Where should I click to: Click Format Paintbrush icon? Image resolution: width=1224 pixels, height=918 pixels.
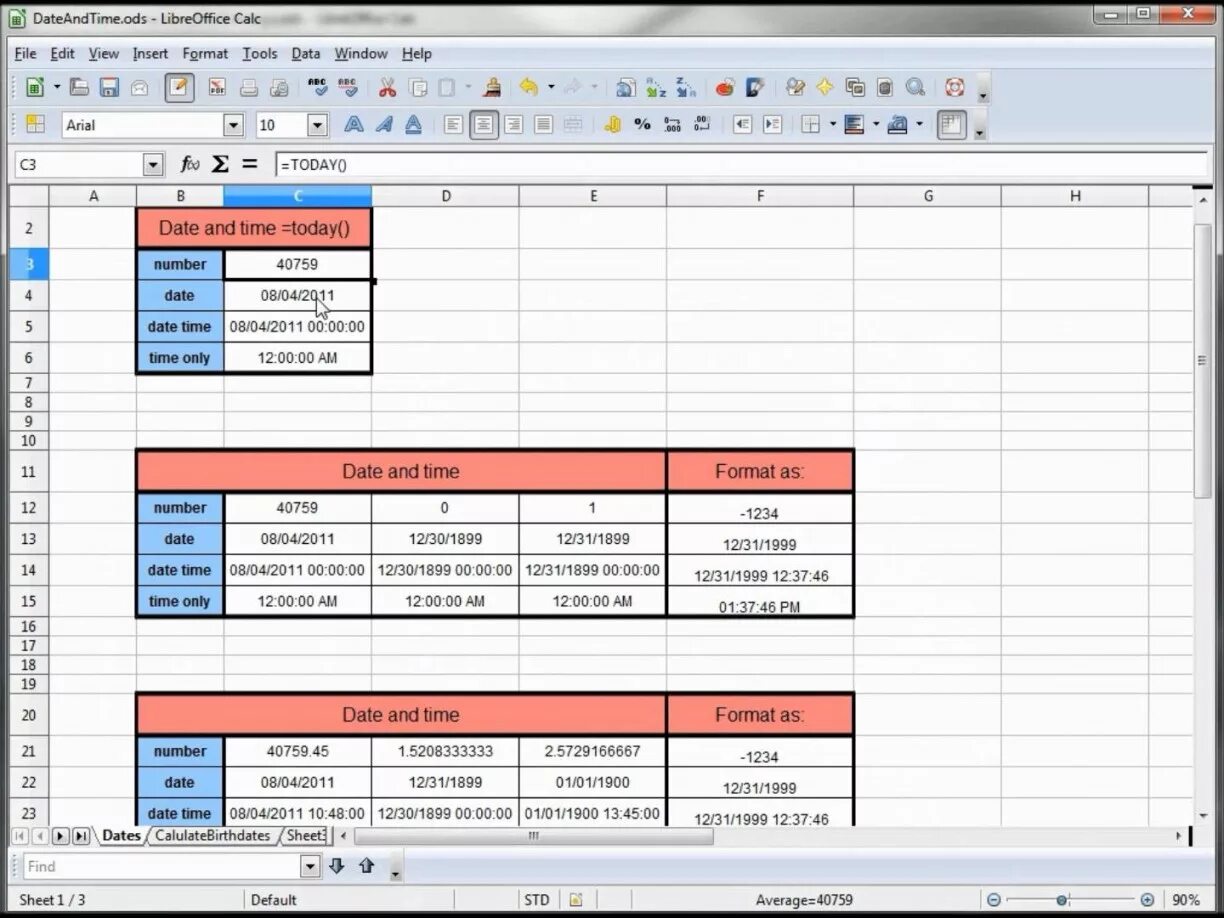[x=492, y=87]
